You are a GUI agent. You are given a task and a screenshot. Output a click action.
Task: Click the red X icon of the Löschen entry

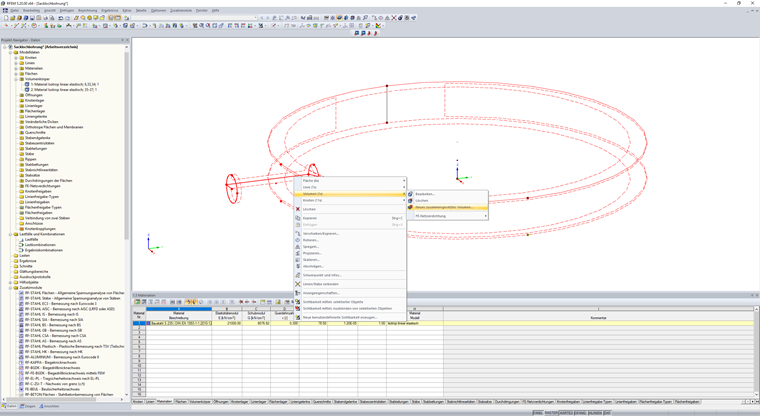pyautogui.click(x=298, y=209)
